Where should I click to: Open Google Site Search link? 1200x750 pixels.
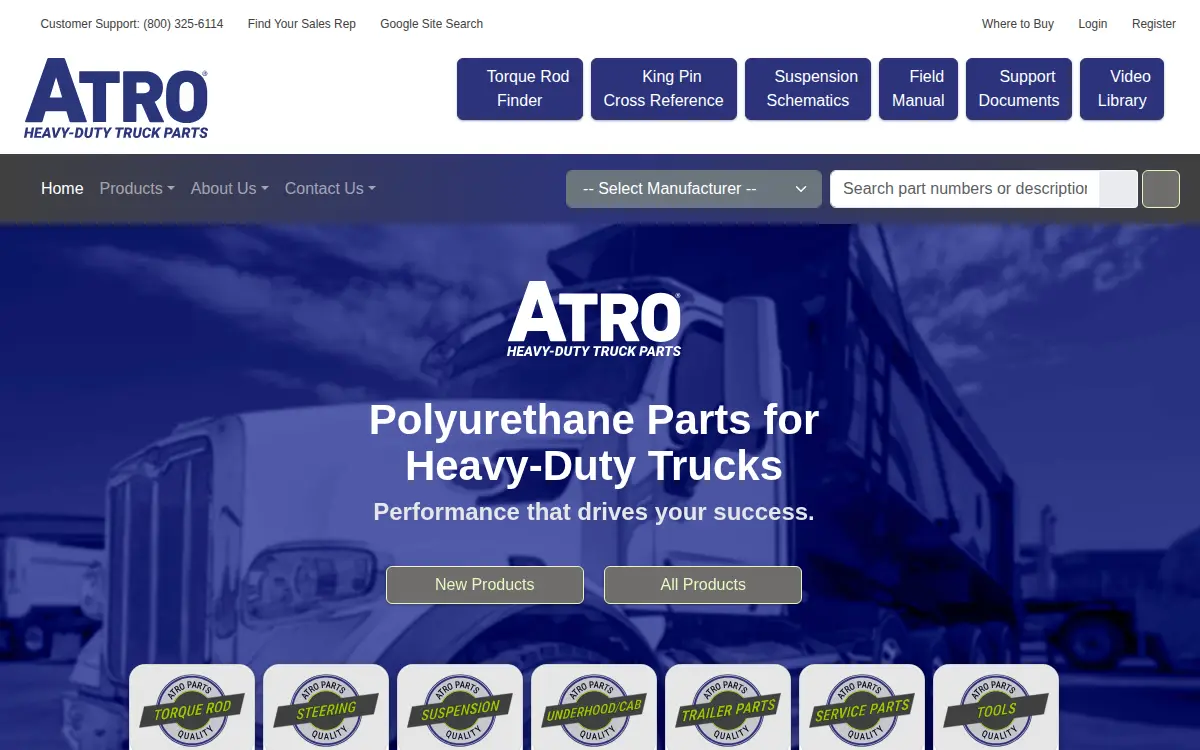coord(431,24)
